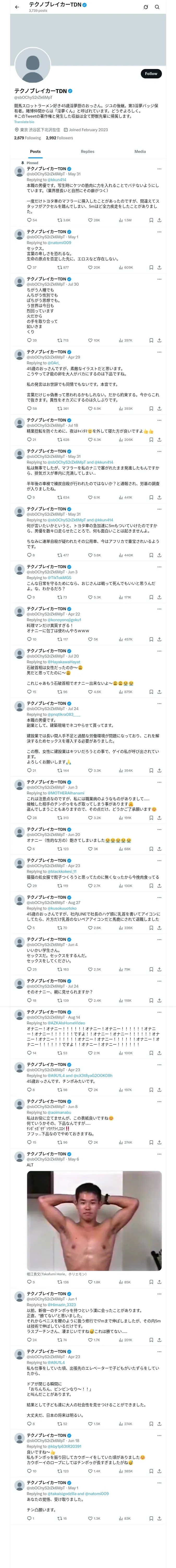Open the more menu on the pinned post

tap(159, 169)
